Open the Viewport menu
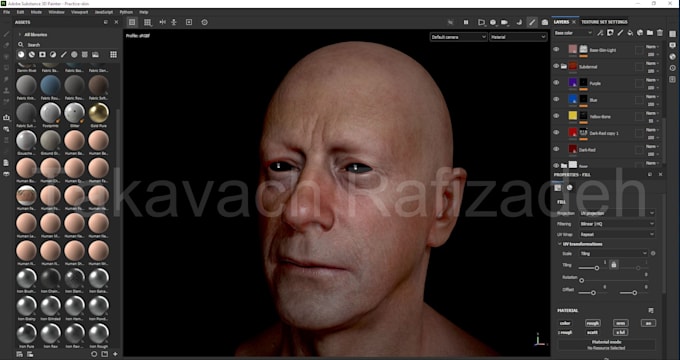Image resolution: width=680 pixels, height=360 pixels. point(79,12)
